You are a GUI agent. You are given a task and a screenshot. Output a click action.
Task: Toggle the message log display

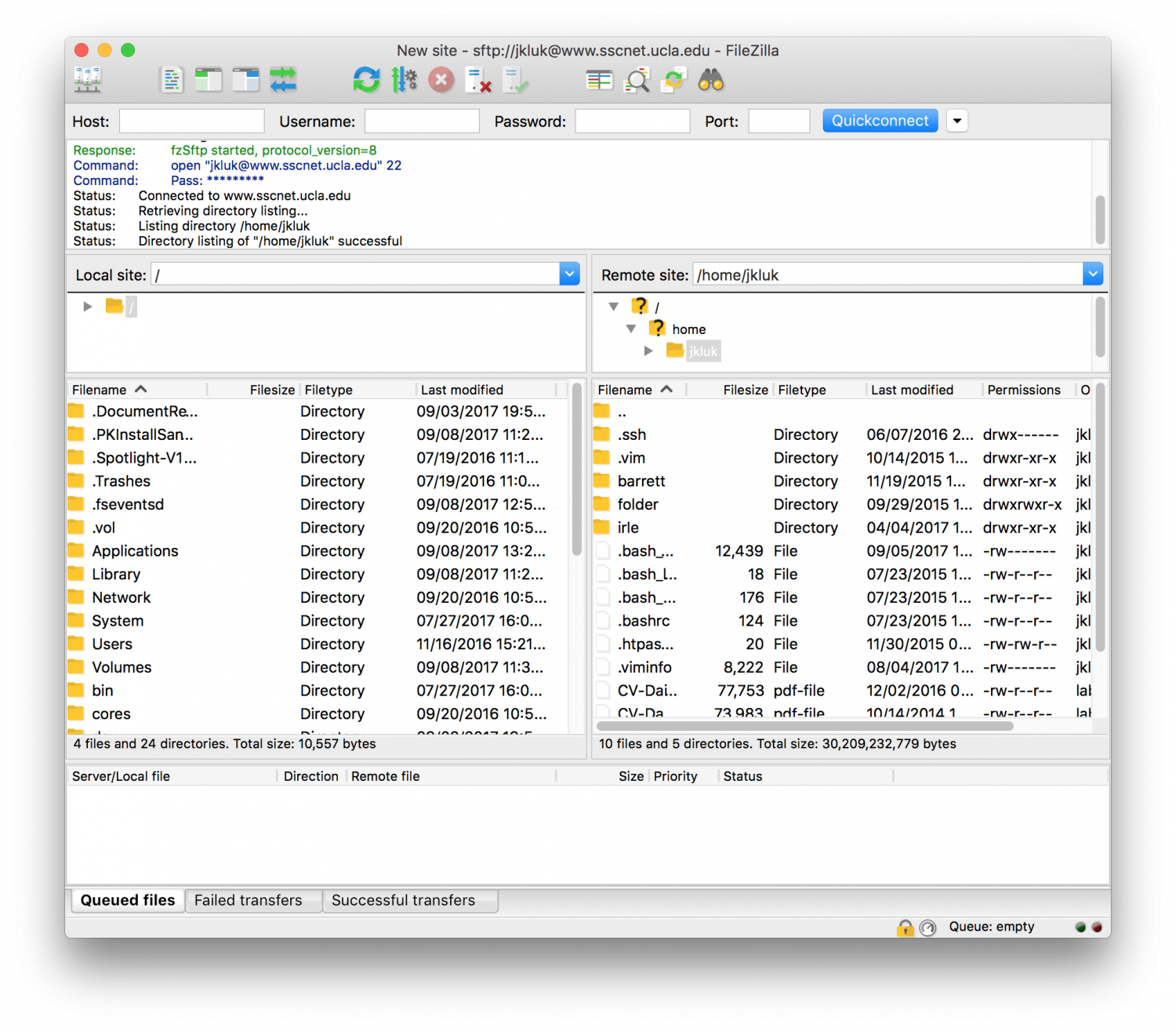click(x=172, y=79)
